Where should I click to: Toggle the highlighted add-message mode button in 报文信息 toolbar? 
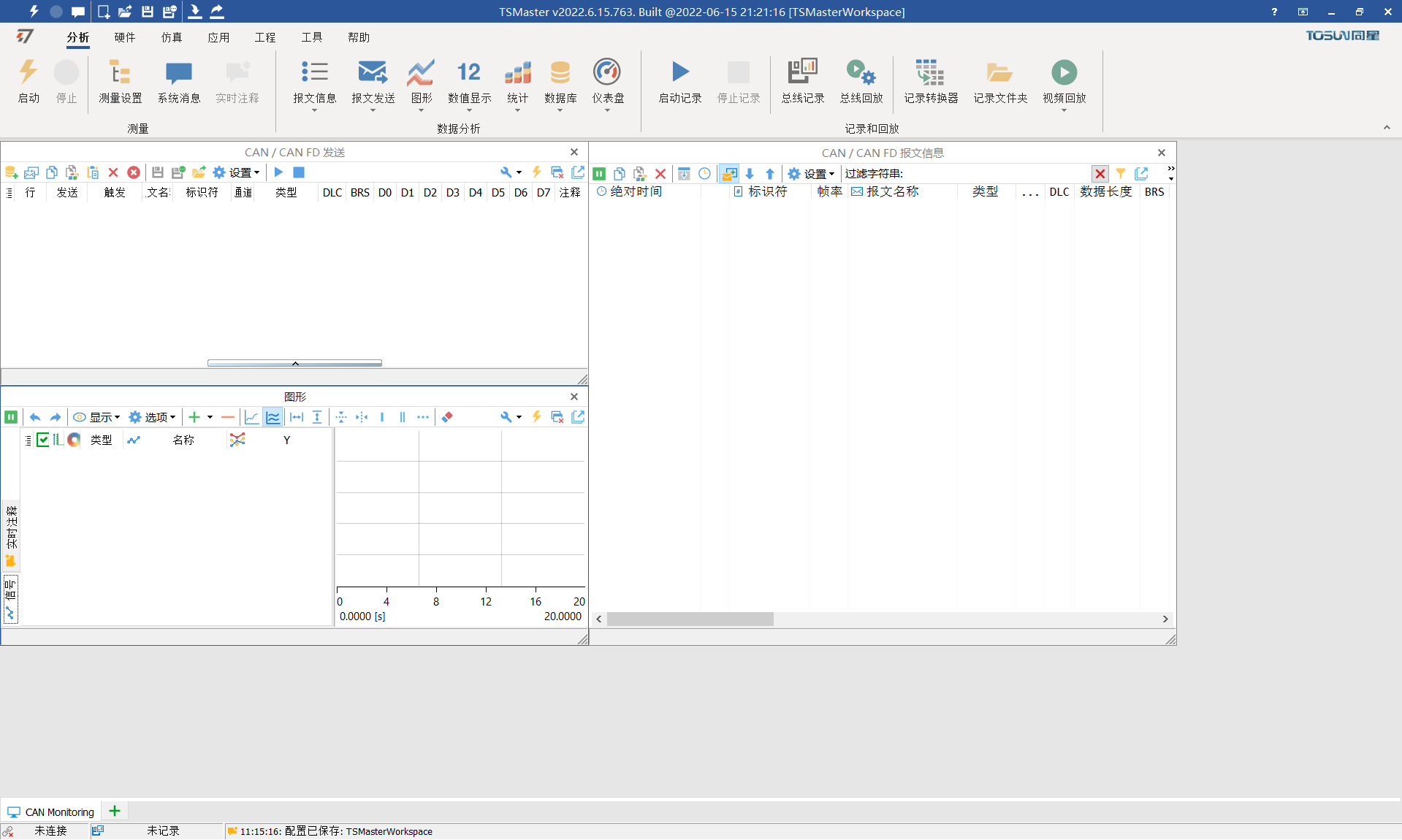pyautogui.click(x=729, y=174)
